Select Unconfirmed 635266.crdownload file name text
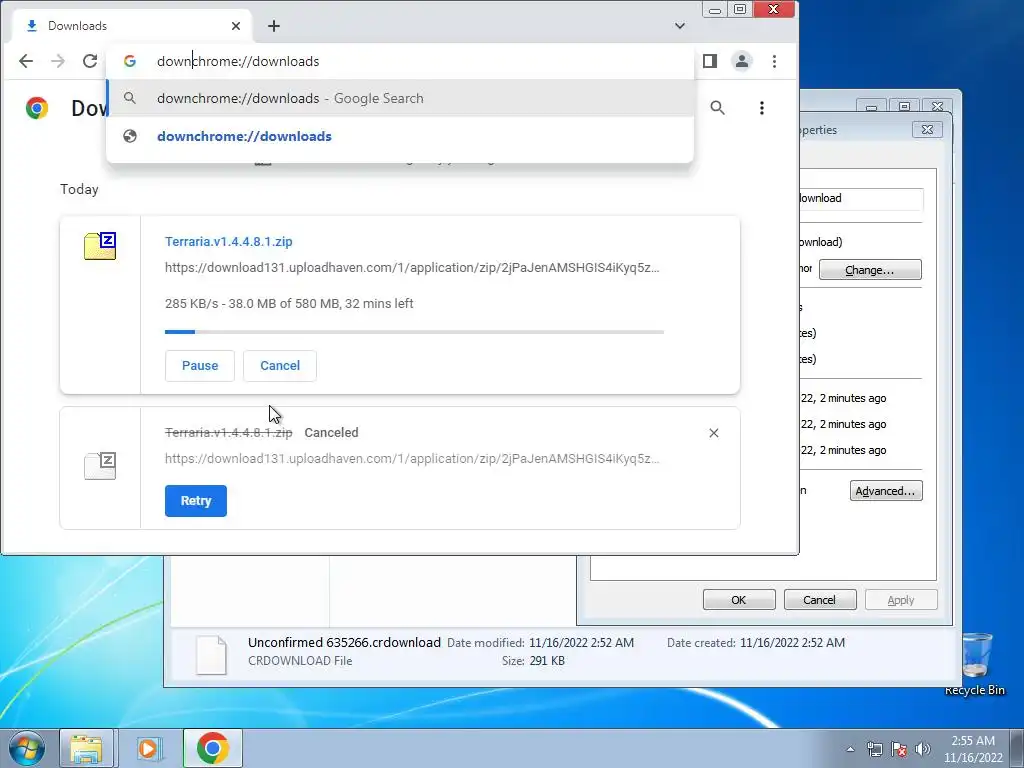The height and width of the screenshot is (768, 1024). click(x=344, y=643)
